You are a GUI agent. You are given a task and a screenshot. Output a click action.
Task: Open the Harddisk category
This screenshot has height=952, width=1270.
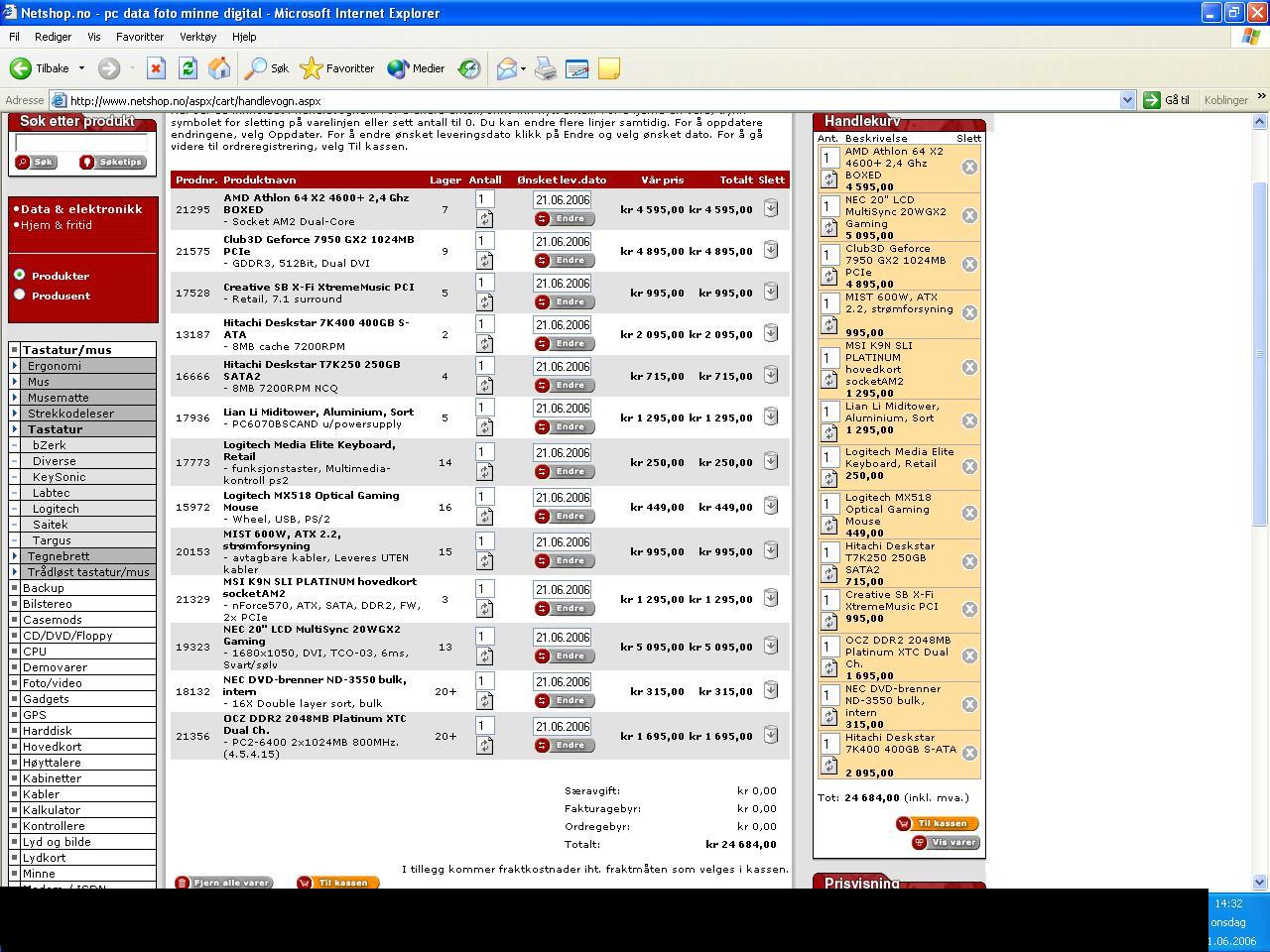(x=48, y=731)
